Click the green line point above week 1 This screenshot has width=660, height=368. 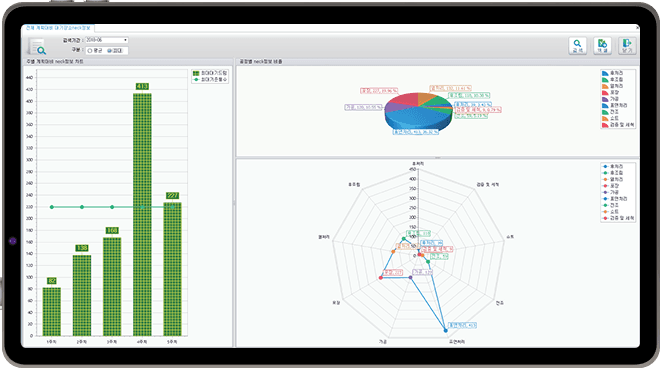coord(52,207)
